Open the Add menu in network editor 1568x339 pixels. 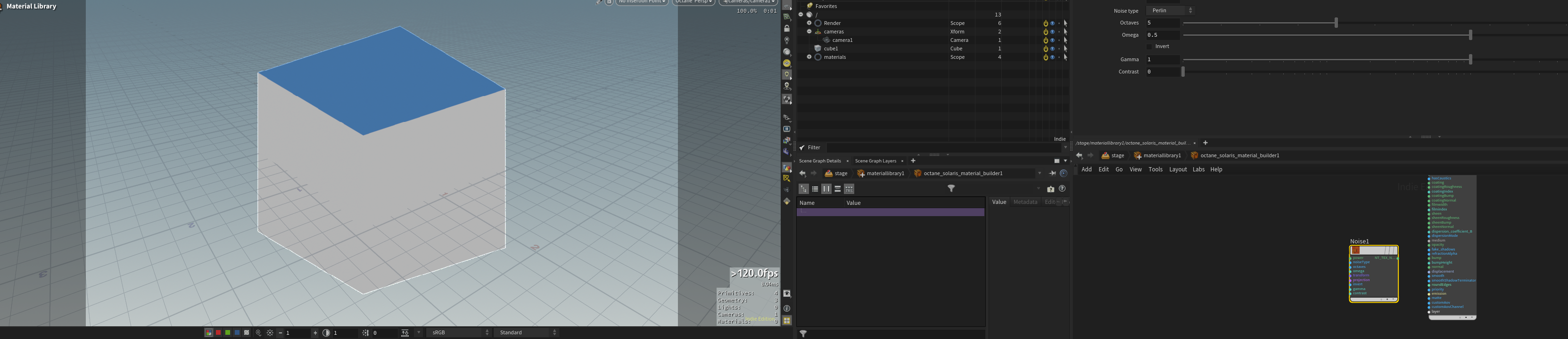(1087, 169)
